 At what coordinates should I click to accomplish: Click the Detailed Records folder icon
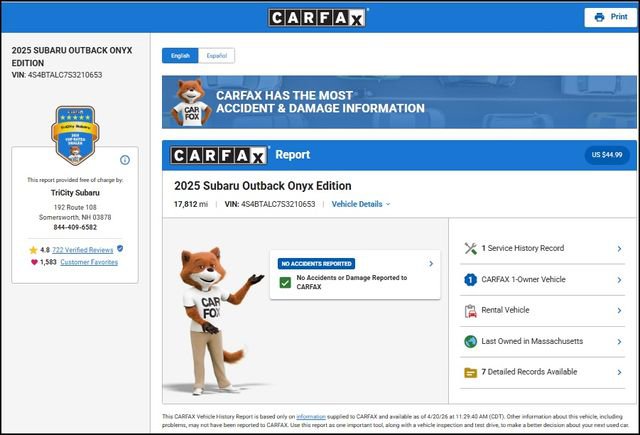(x=470, y=372)
